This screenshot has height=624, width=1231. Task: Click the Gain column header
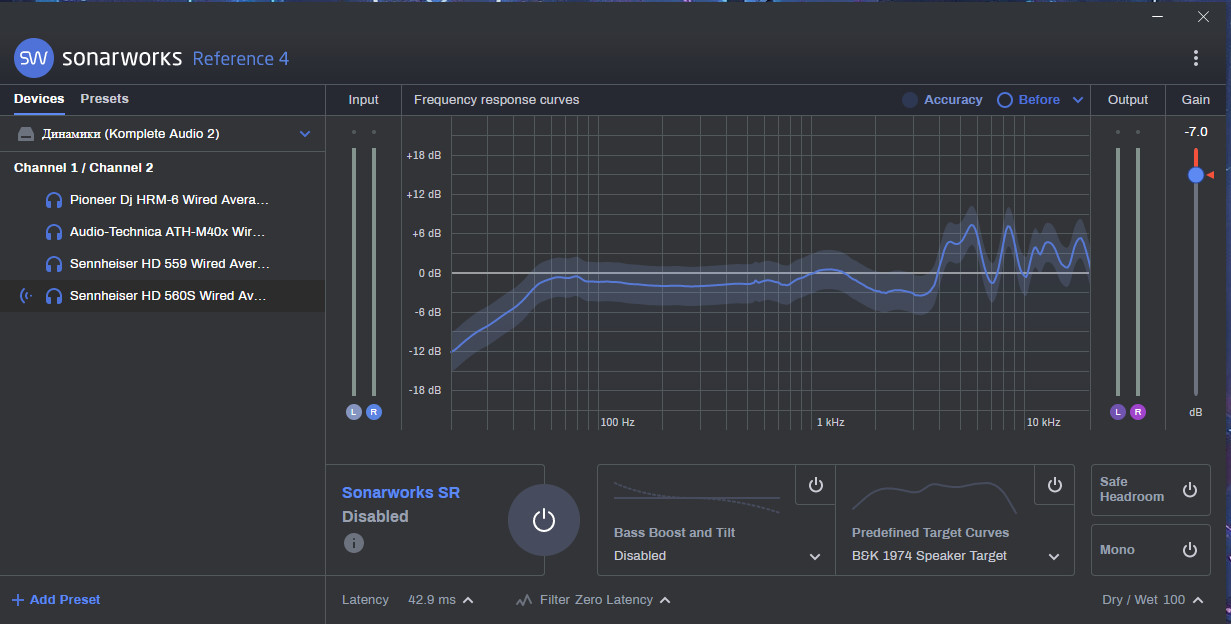pyautogui.click(x=1196, y=100)
